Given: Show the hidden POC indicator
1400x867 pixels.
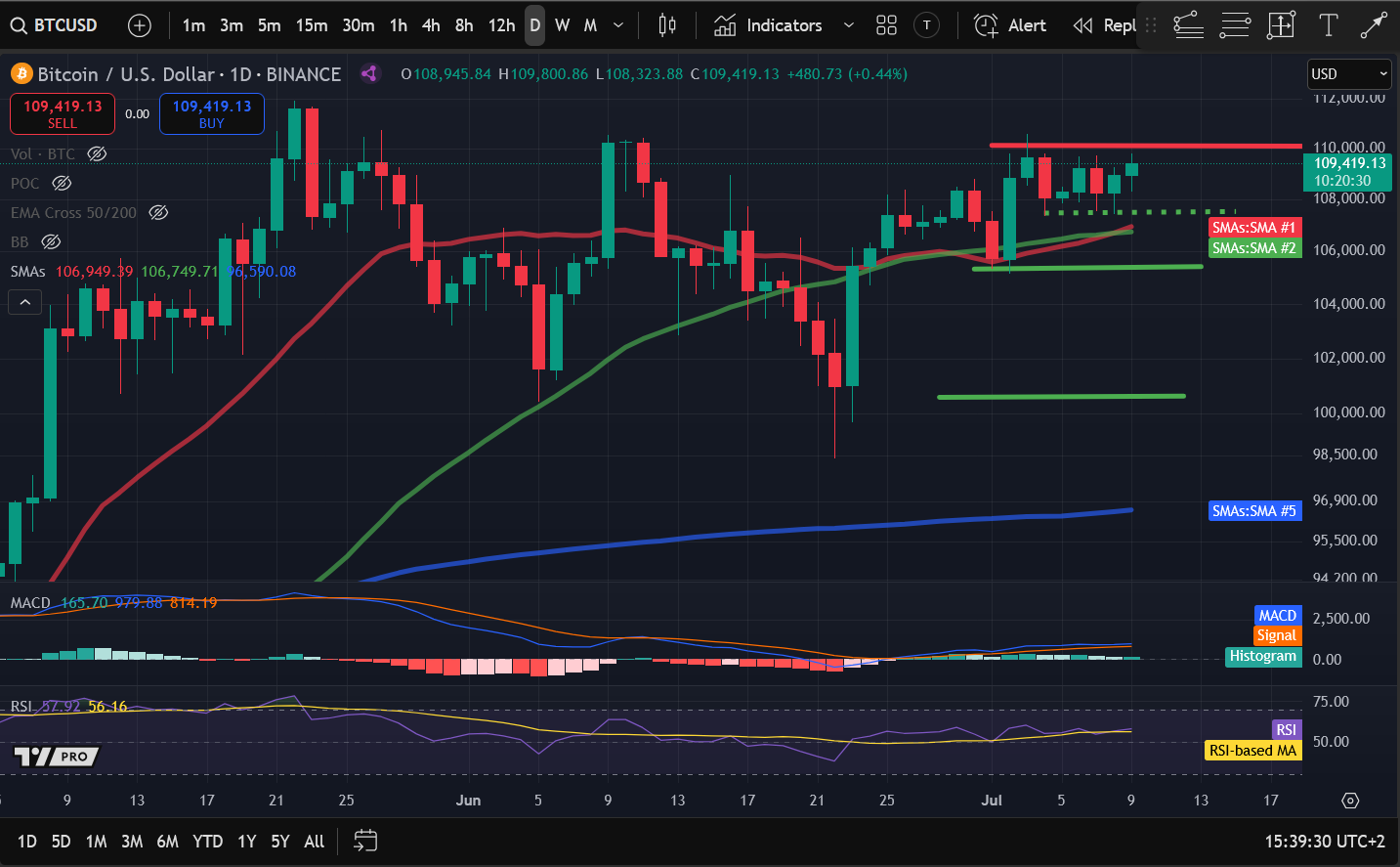Looking at the screenshot, I should (x=62, y=183).
